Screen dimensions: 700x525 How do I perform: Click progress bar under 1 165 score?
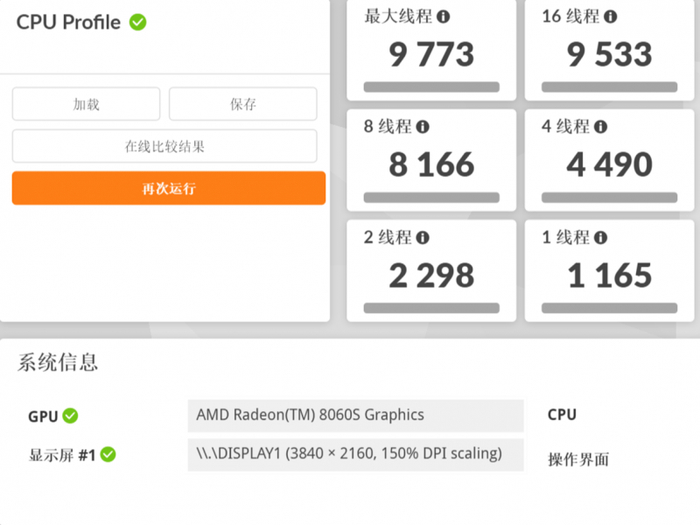[x=609, y=308]
